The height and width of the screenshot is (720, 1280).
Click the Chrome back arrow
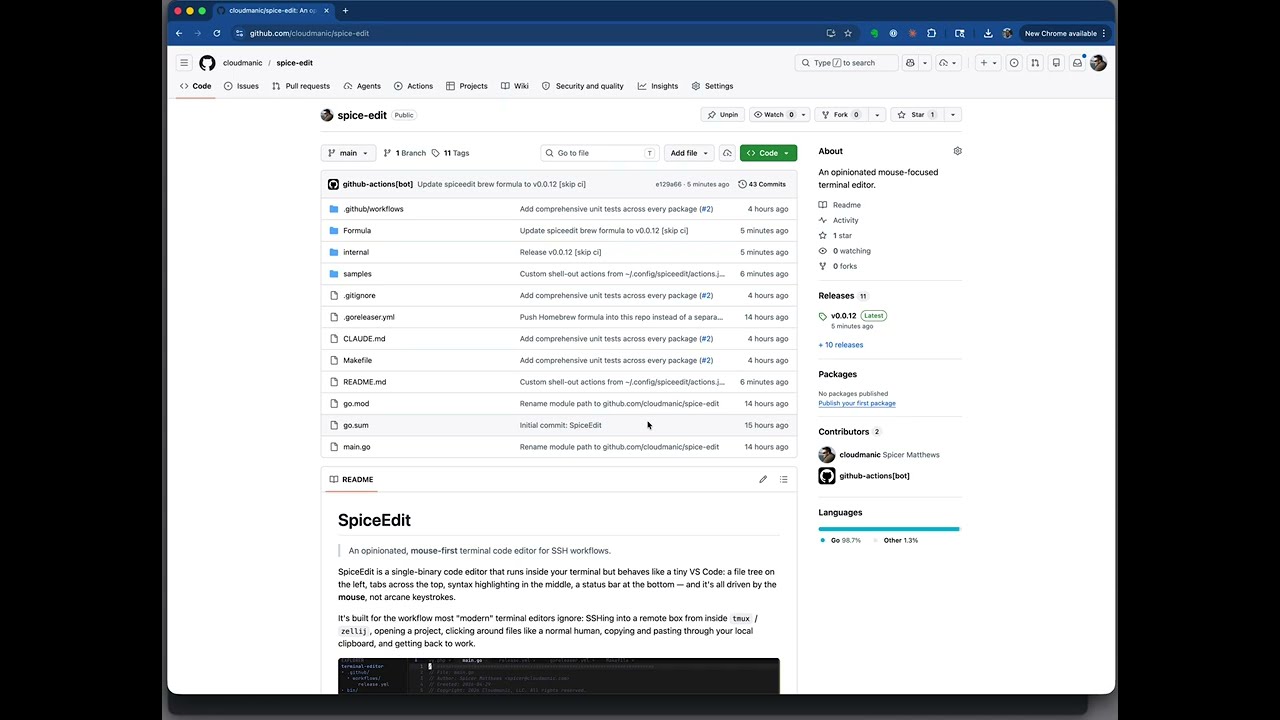(179, 33)
